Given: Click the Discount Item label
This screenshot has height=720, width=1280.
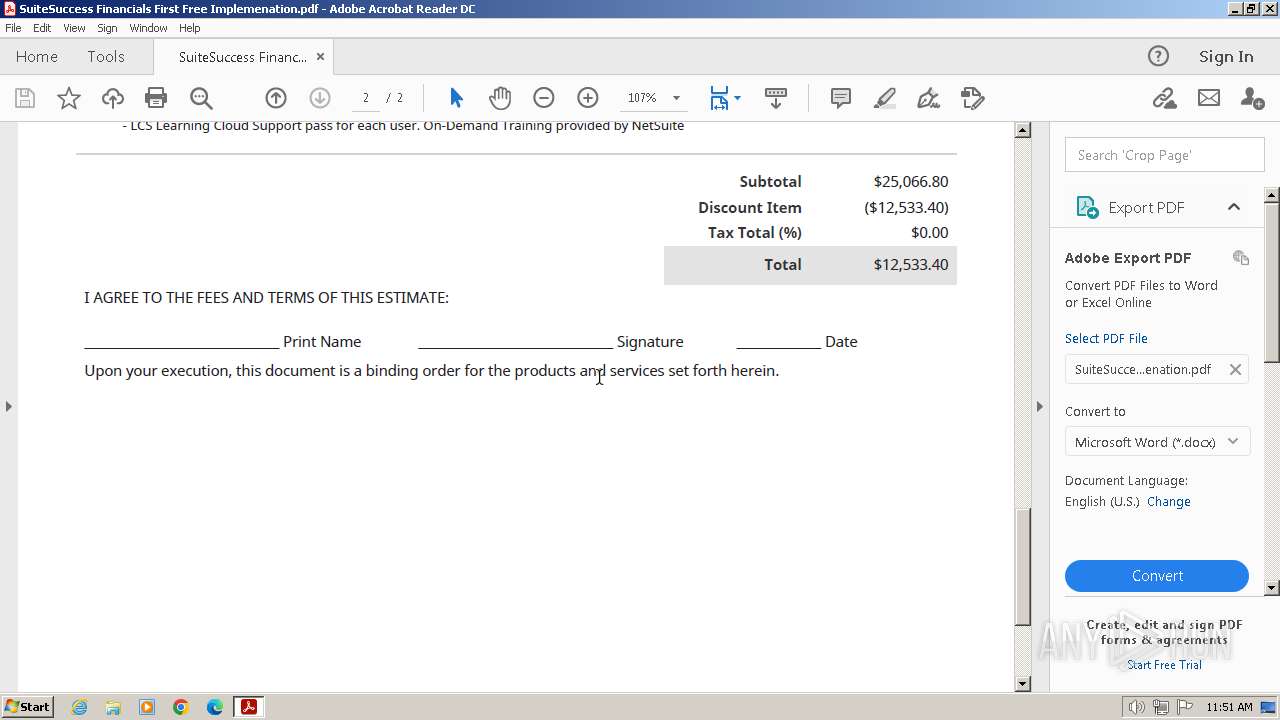Looking at the screenshot, I should pyautogui.click(x=749, y=207).
